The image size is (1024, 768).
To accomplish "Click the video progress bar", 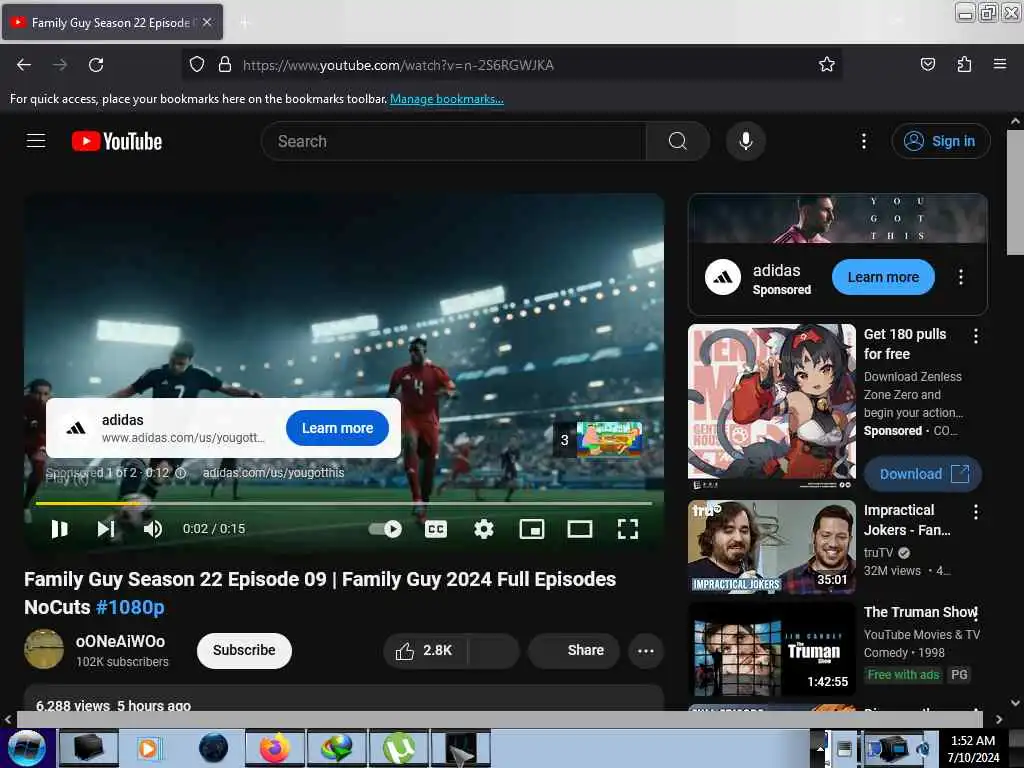I will (344, 504).
